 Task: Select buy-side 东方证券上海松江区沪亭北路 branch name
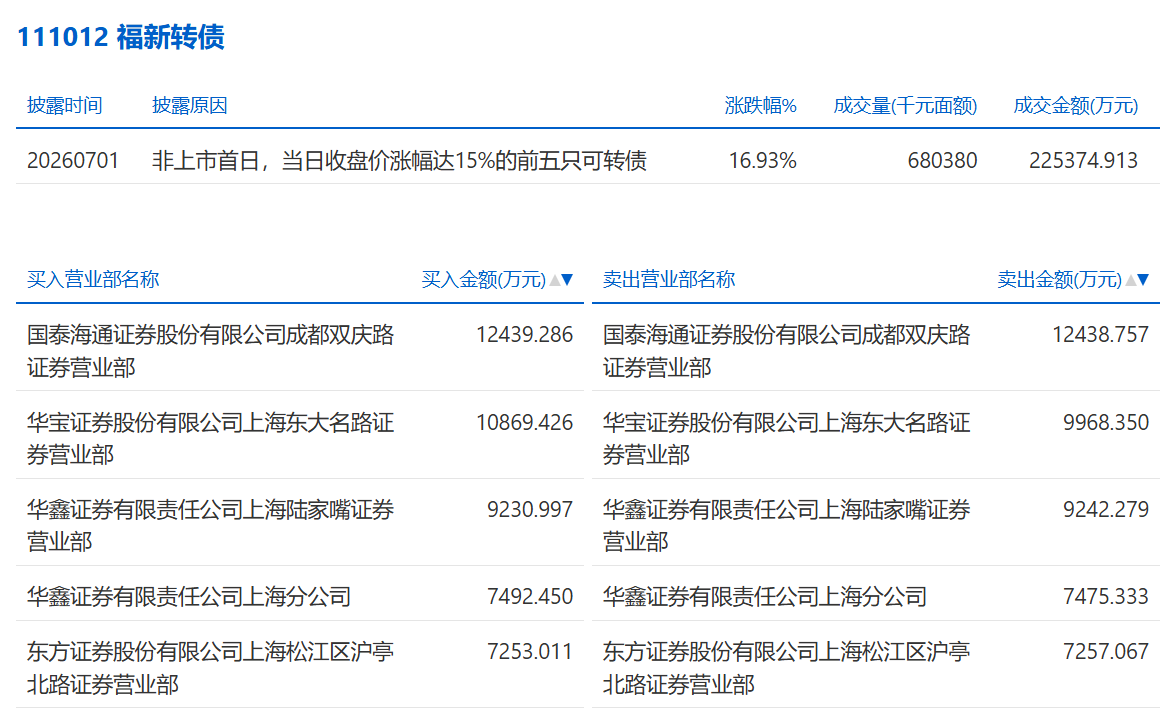tap(210, 668)
